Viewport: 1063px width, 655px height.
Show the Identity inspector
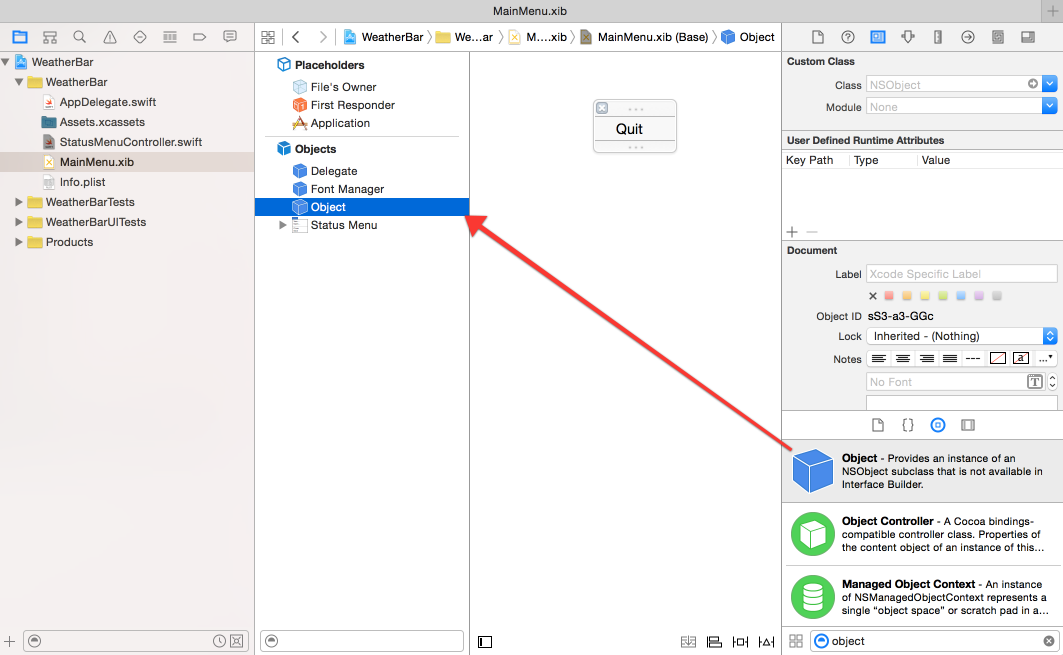(878, 37)
